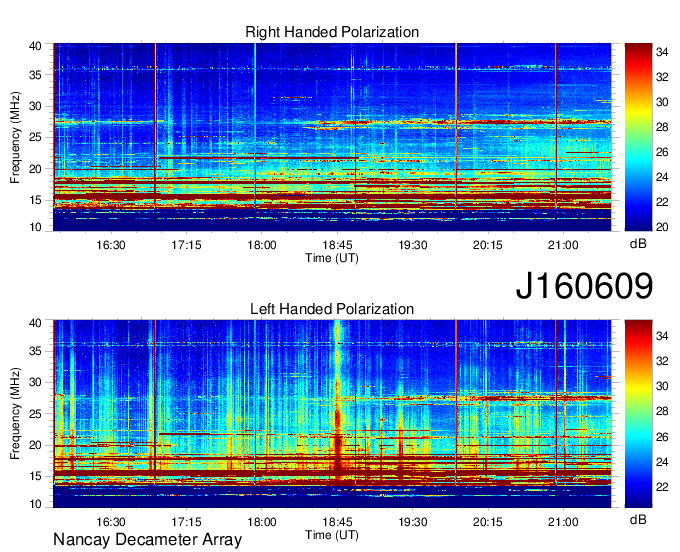Image resolution: width=680 pixels, height=552 pixels.
Task: Click the Right Handed spectrogram image
Action: (x=332, y=137)
